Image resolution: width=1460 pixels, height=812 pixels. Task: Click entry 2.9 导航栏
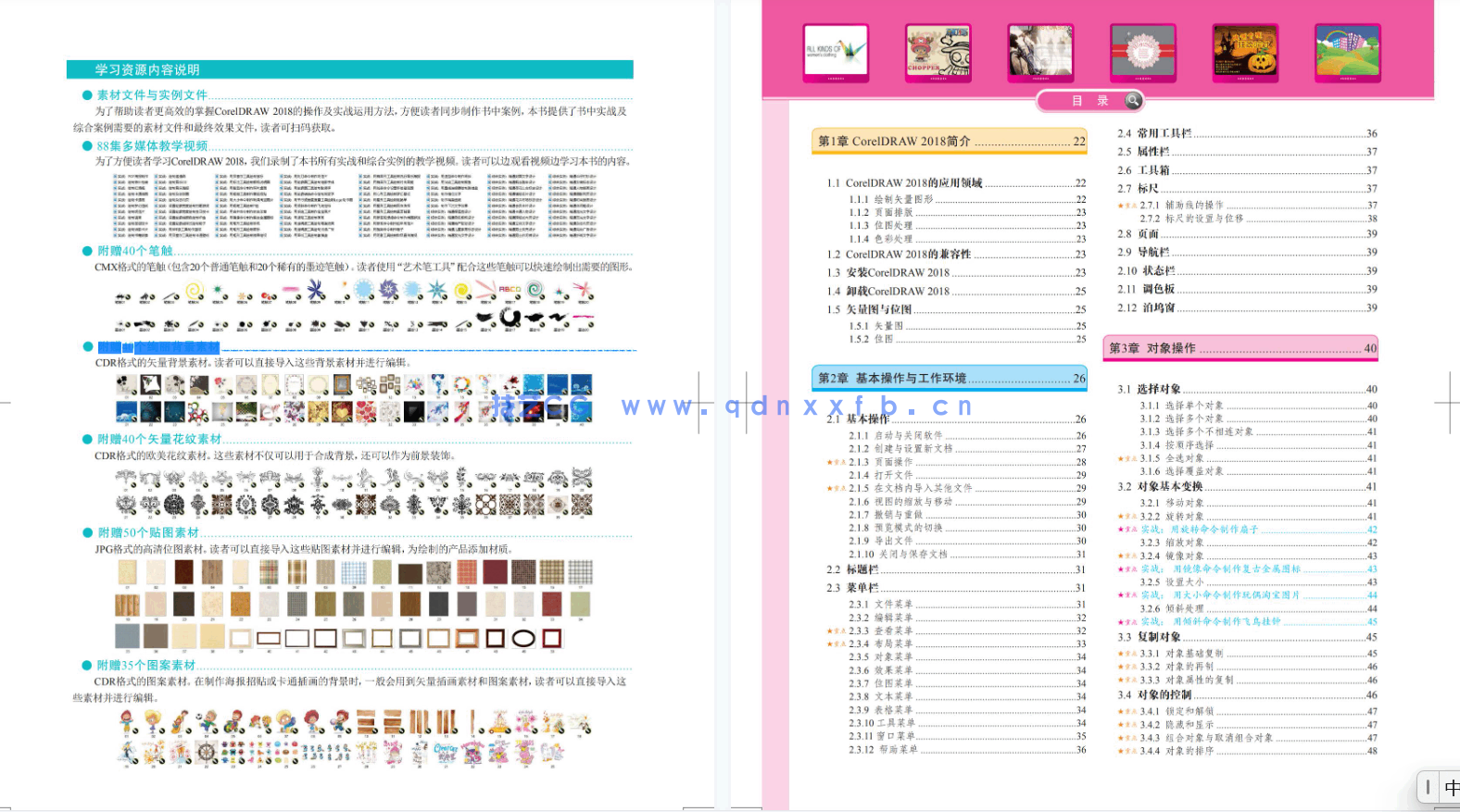click(x=1247, y=252)
